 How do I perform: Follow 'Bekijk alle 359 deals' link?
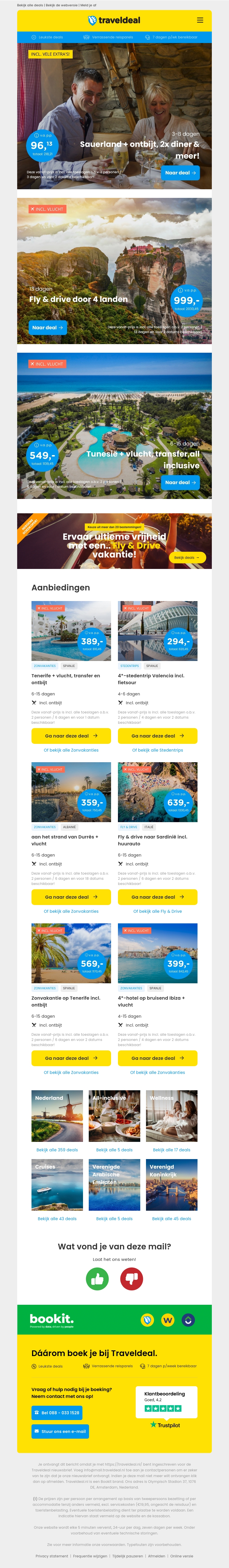57,1150
